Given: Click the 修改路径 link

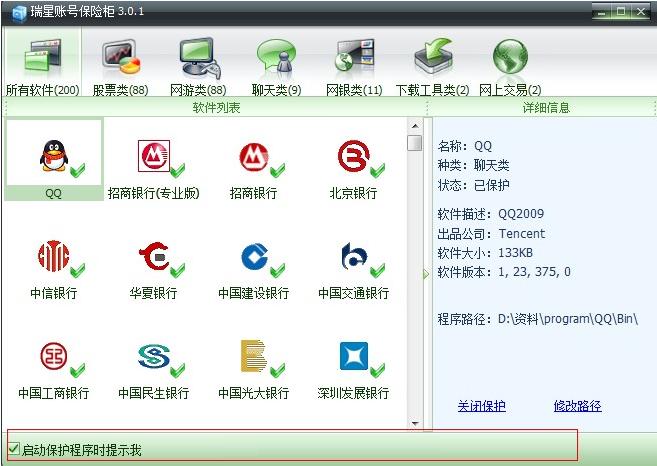Looking at the screenshot, I should tap(578, 406).
